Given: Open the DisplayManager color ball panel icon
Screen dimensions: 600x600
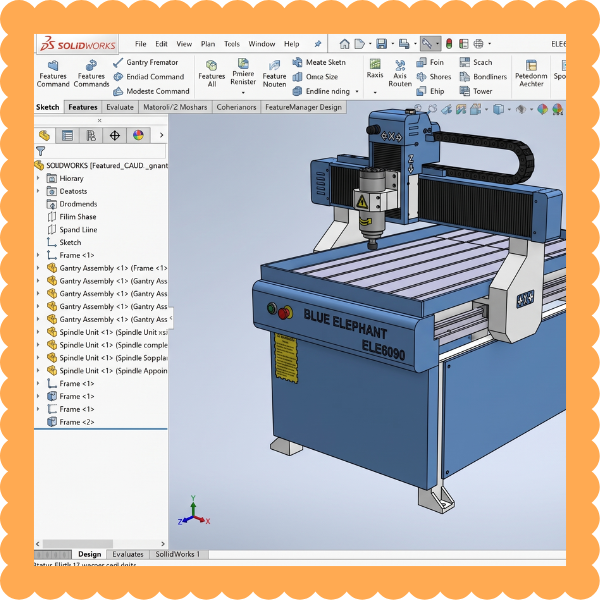Looking at the screenshot, I should pos(138,135).
